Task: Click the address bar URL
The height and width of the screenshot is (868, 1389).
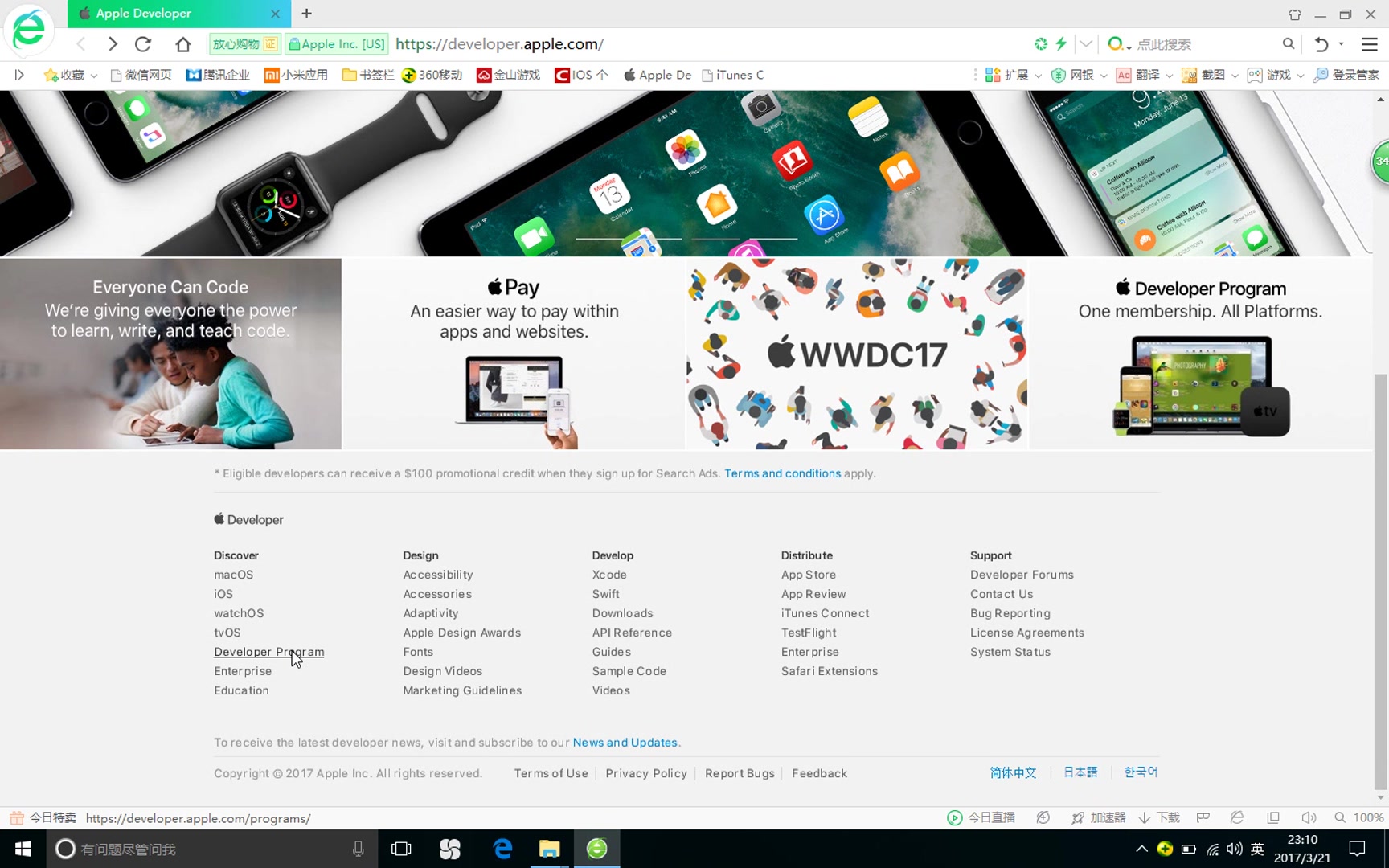Action: coord(499,44)
